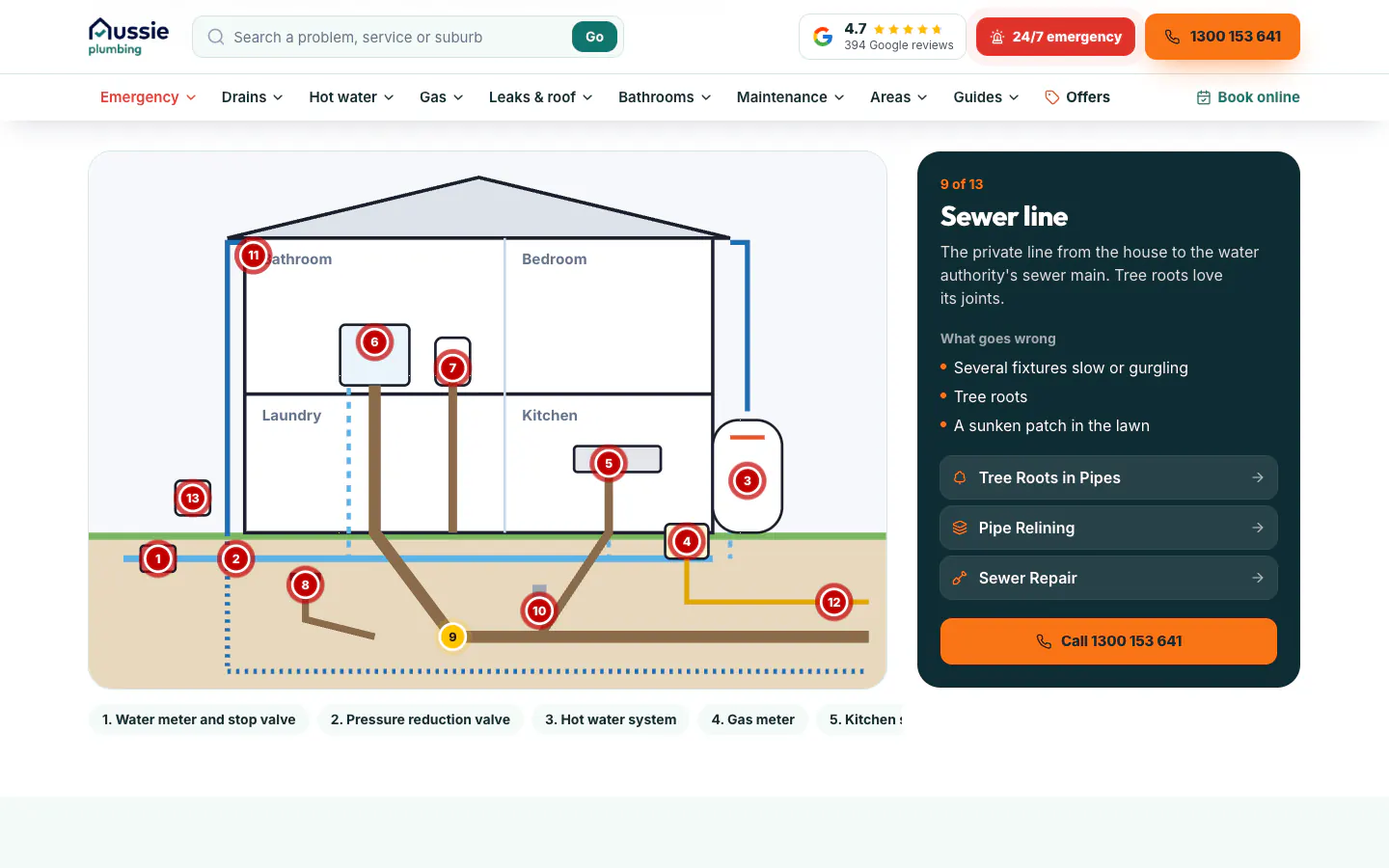Select the yellow hotspot 9 sewer line
1389x868 pixels.
pos(452,637)
